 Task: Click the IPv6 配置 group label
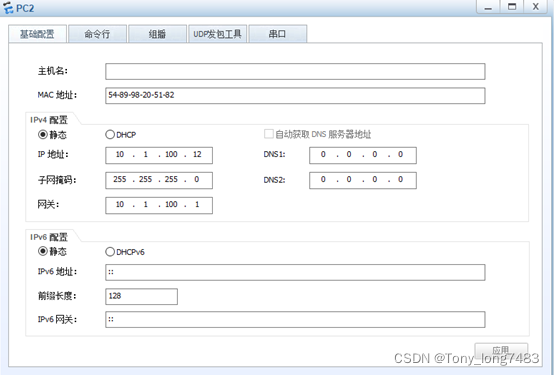(x=49, y=237)
